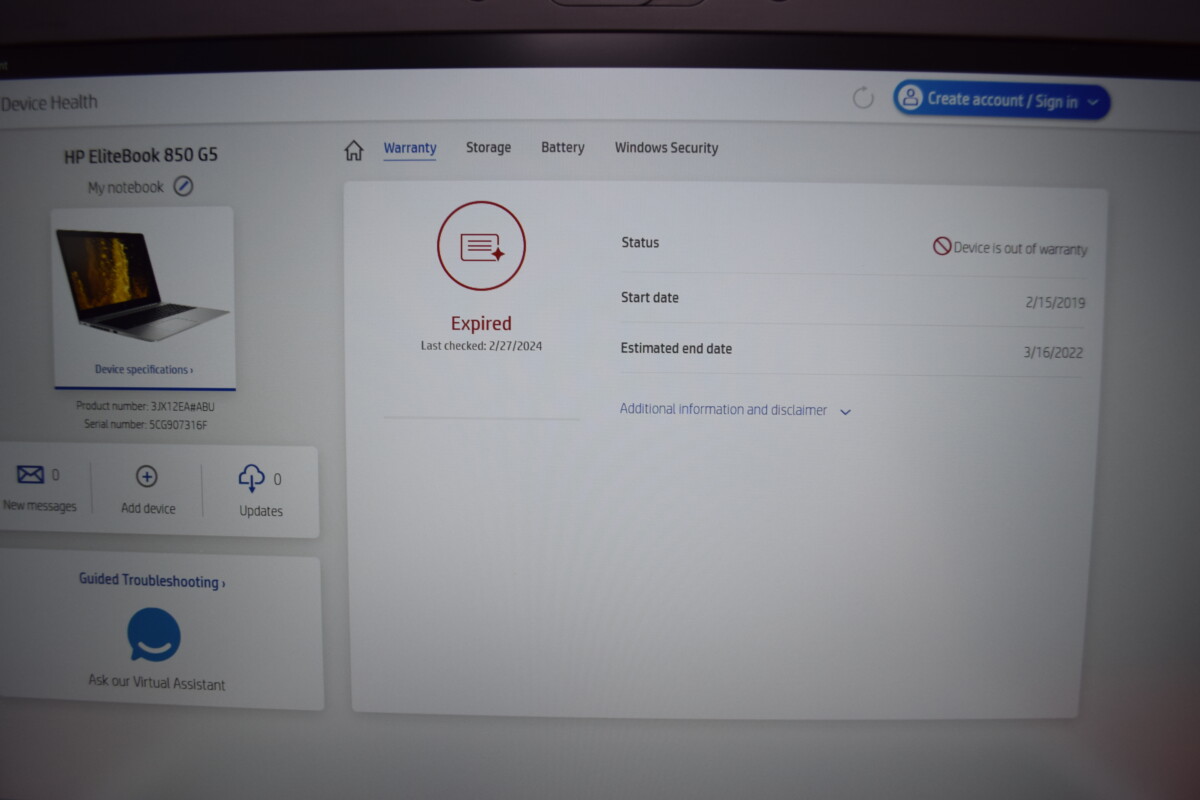The height and width of the screenshot is (800, 1200).
Task: Click the New messages label
Action: [x=40, y=506]
